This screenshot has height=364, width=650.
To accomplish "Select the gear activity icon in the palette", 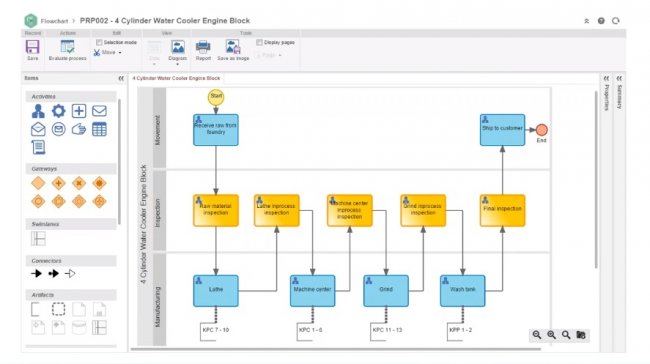I will 58,111.
